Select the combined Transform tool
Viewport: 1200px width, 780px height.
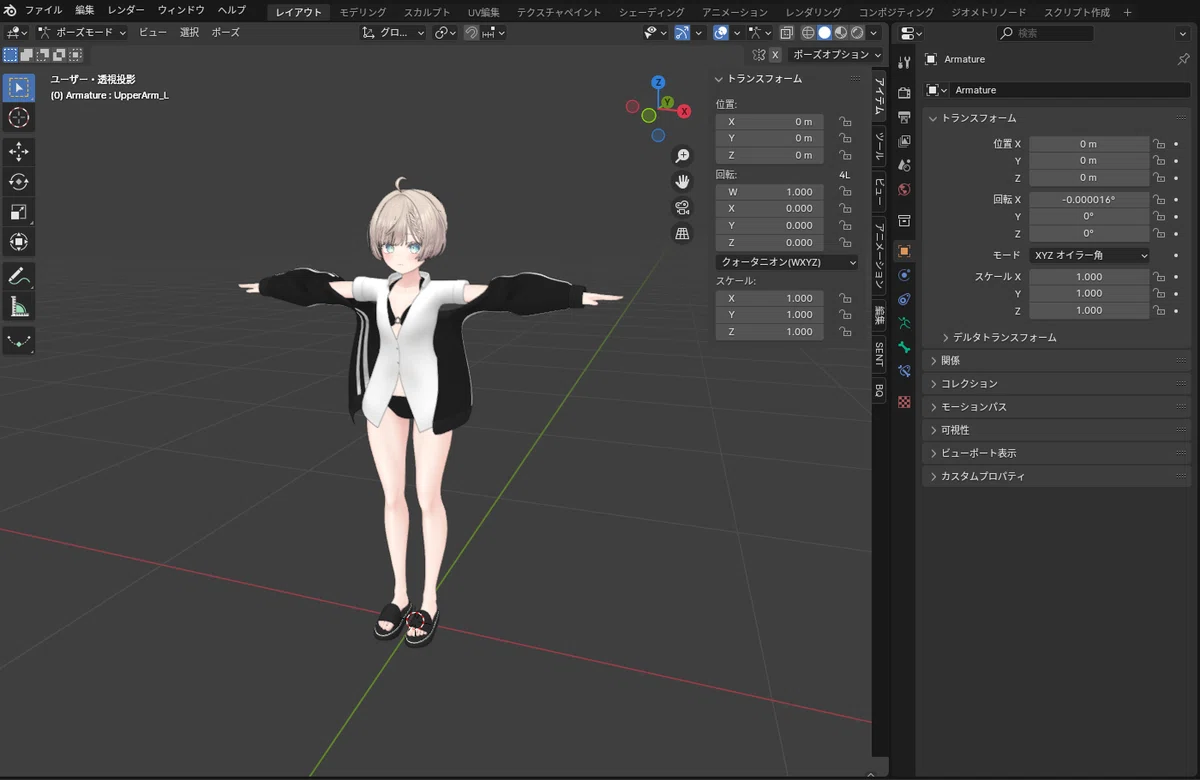pos(18,242)
